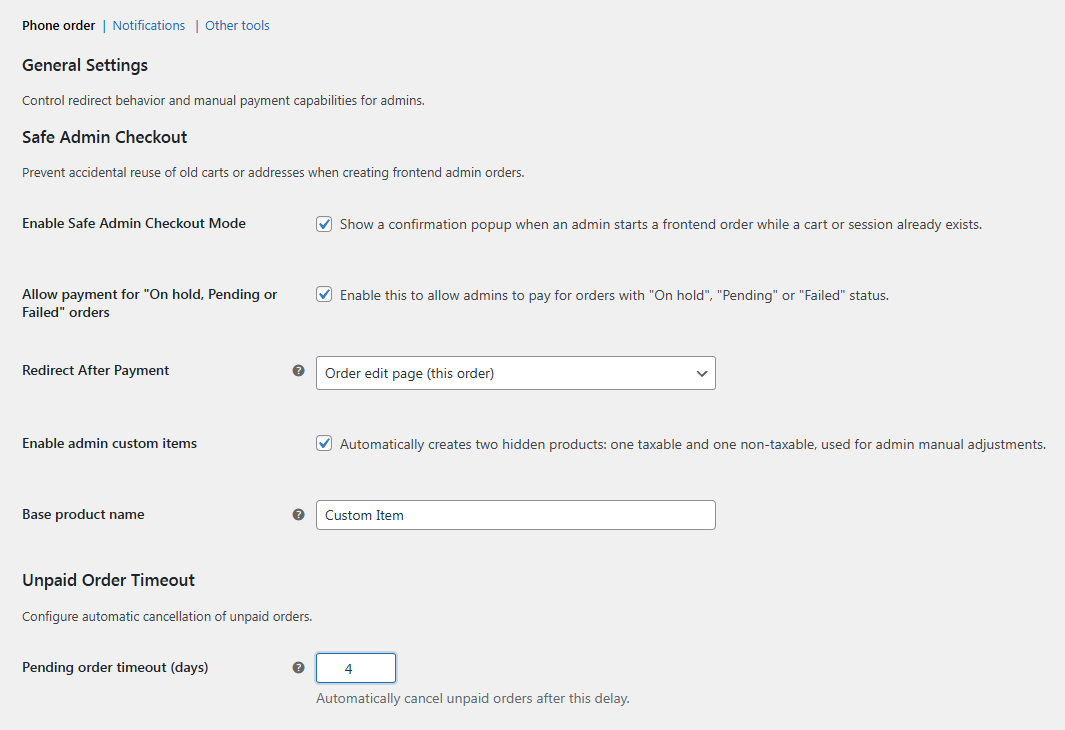Viewport: 1065px width, 730px height.
Task: Click the Pending order timeout help icon
Action: [x=298, y=668]
